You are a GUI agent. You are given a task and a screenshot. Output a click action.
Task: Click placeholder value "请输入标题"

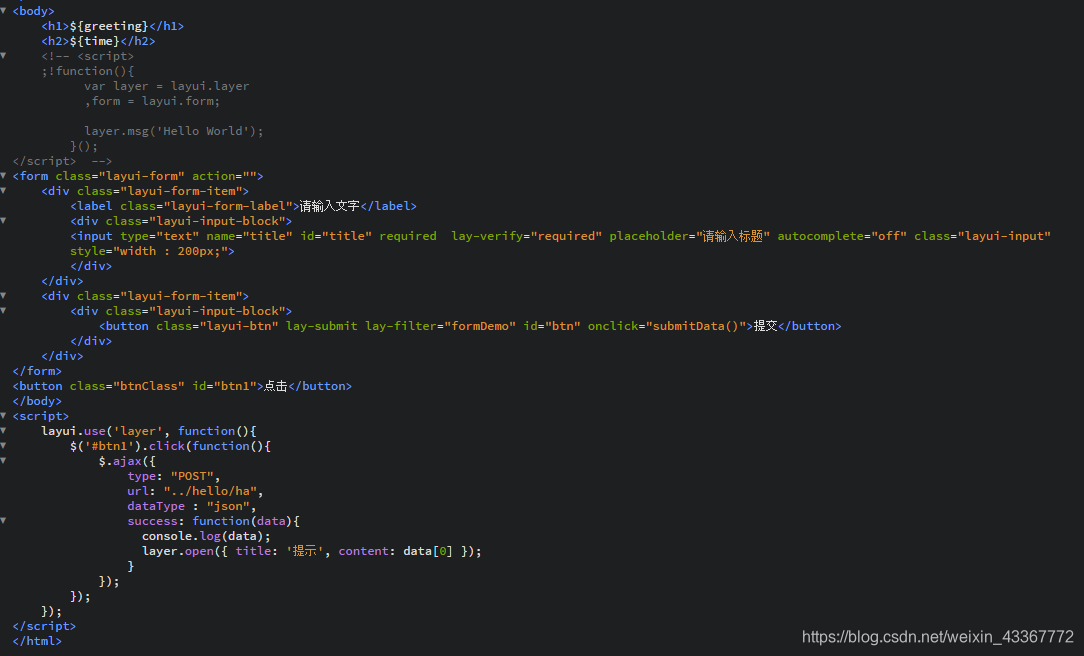[733, 236]
